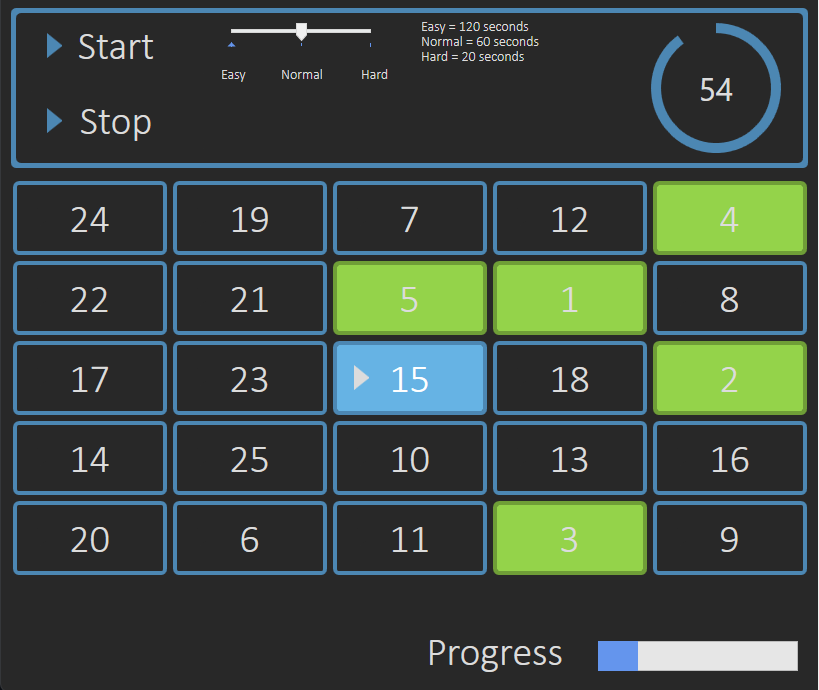The height and width of the screenshot is (690, 819).
Task: Select the green tile numbered 1
Action: pos(569,298)
